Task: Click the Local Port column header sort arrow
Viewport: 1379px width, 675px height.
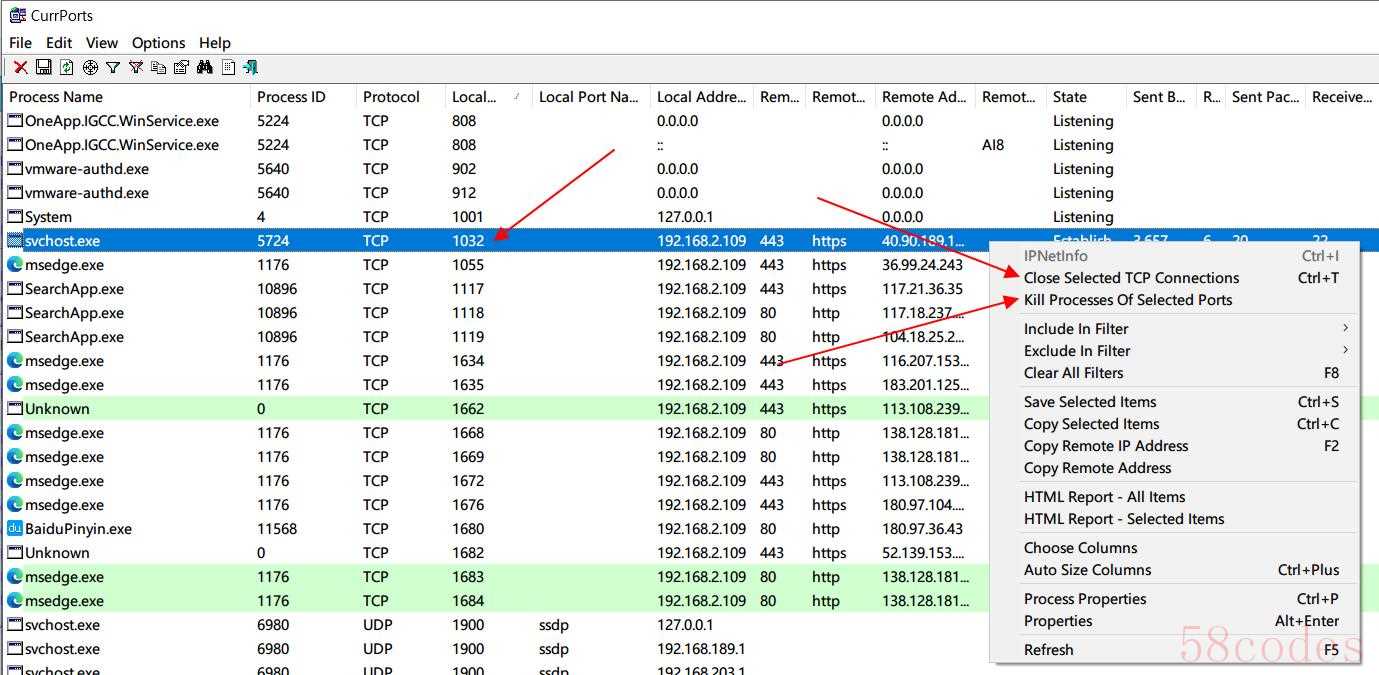Action: pyautogui.click(x=517, y=96)
